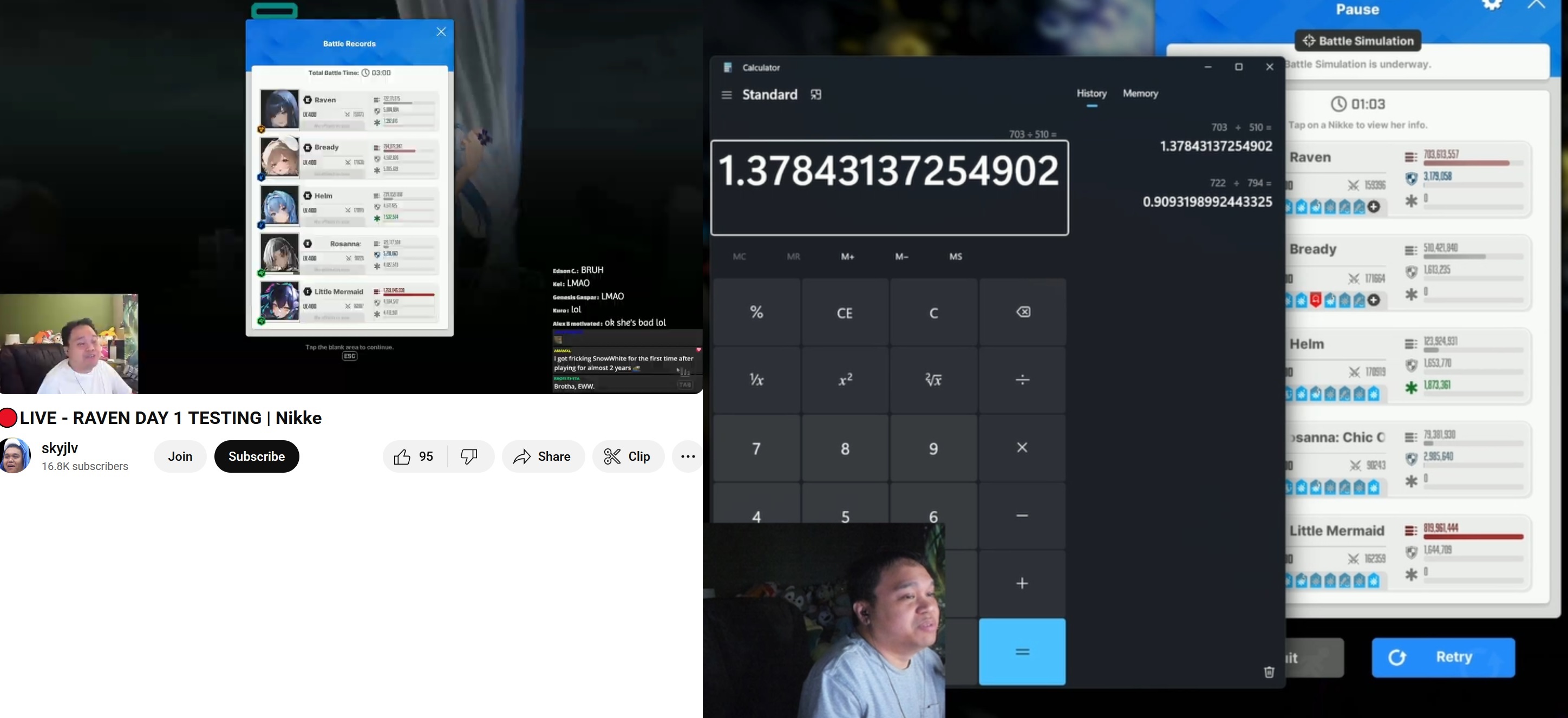This screenshot has height=718, width=1568.
Task: Toggle Calculator keep-on-top icon beside Standard
Action: [x=815, y=94]
